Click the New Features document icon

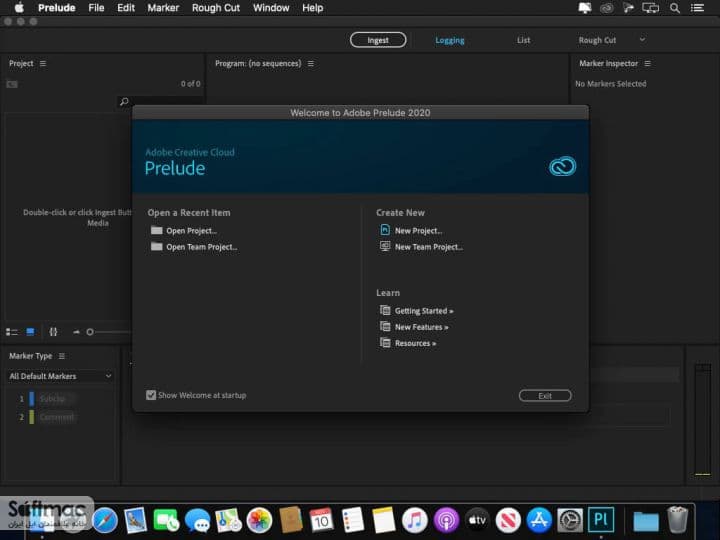click(x=385, y=326)
